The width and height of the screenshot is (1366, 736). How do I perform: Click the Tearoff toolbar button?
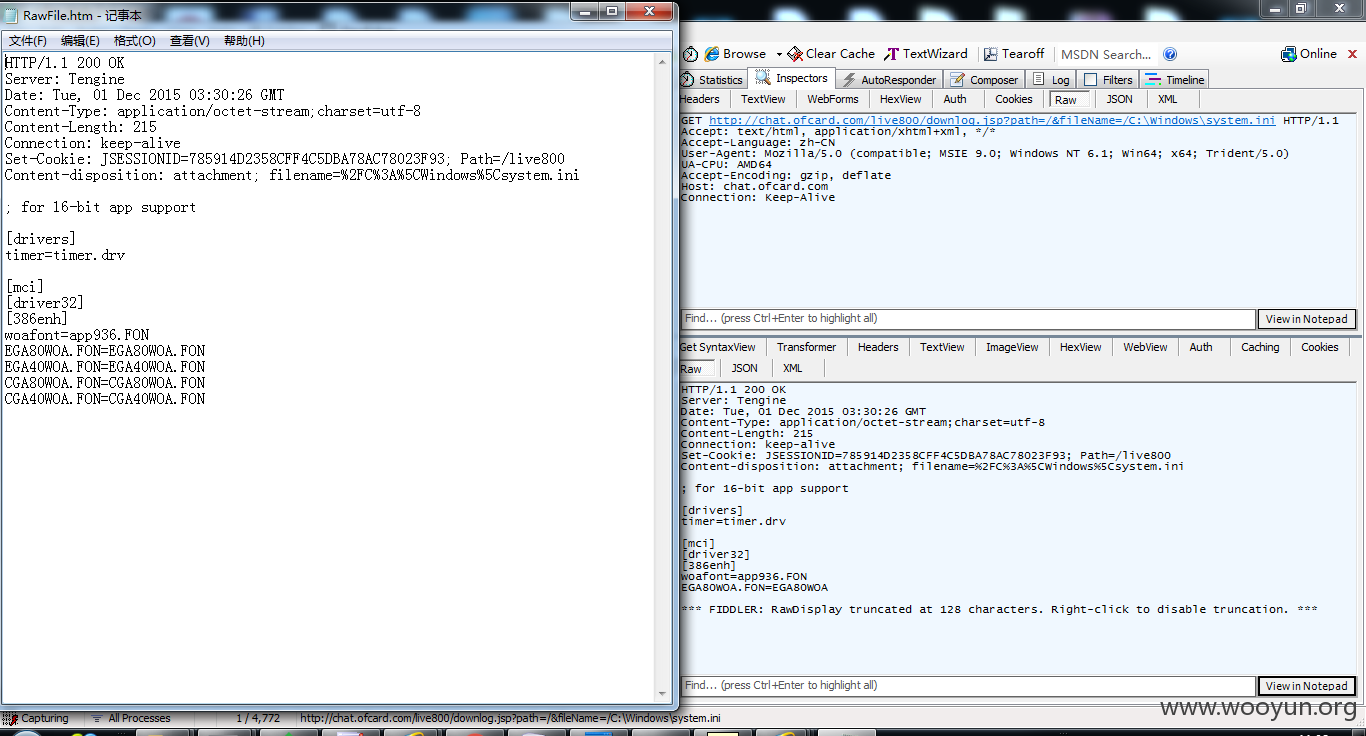[1014, 54]
